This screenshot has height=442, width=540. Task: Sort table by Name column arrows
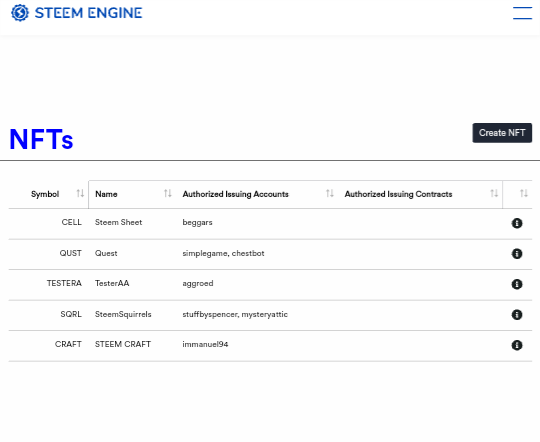pyautogui.click(x=167, y=193)
